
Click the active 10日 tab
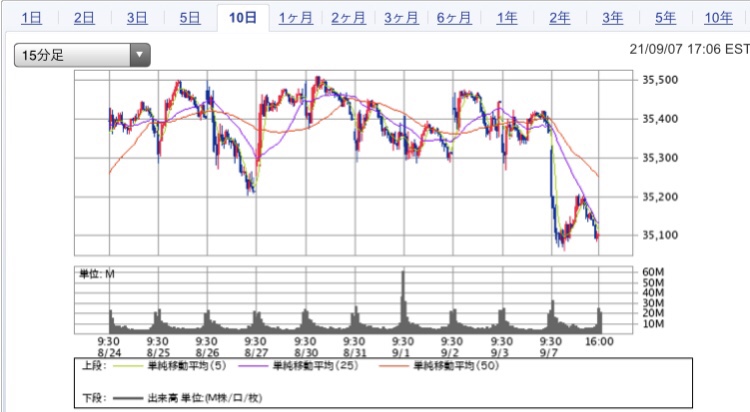click(x=242, y=18)
